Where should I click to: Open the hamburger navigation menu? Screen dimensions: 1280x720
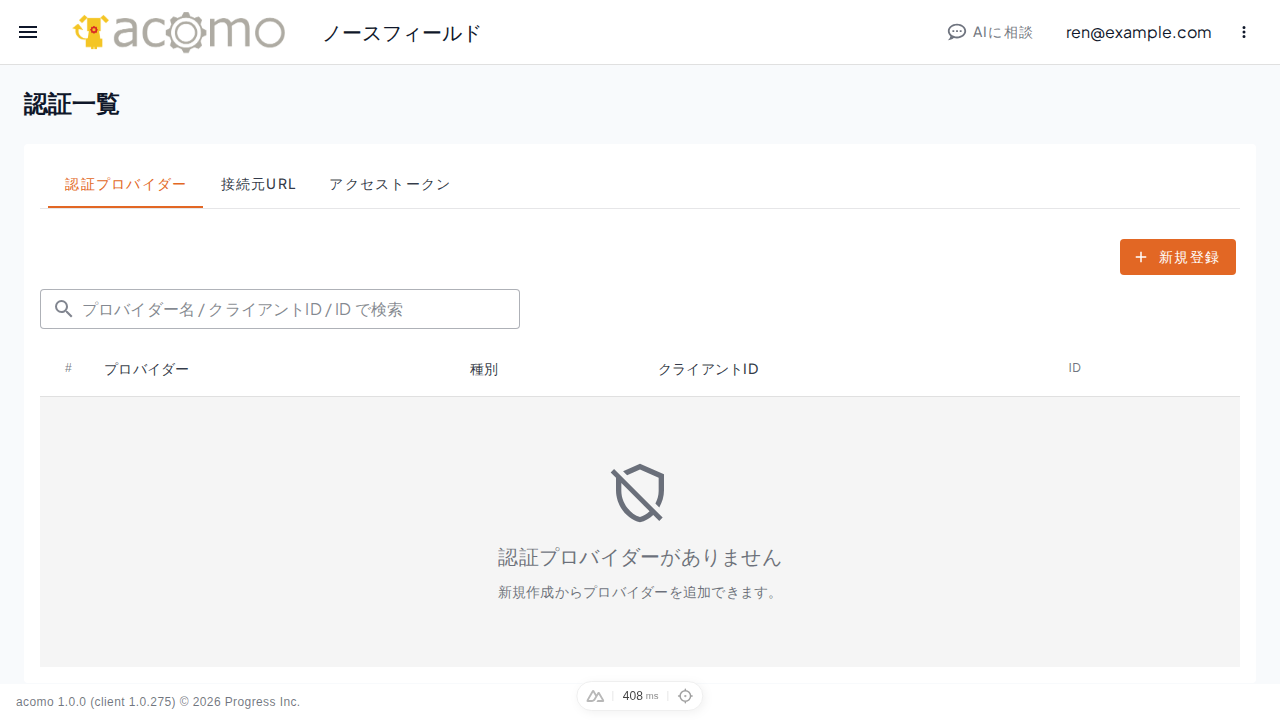pyautogui.click(x=28, y=32)
